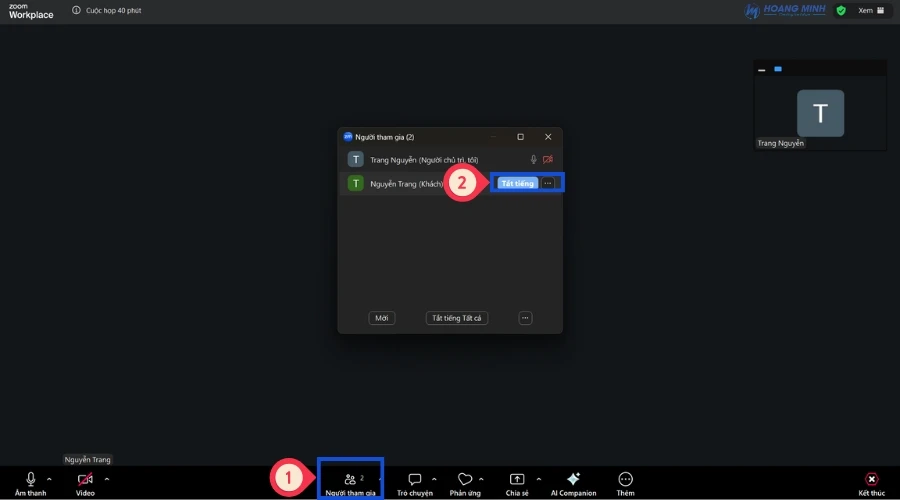The image size is (900, 500).
Task: Mute guest with the Tắt tiếng button
Action: coord(518,183)
